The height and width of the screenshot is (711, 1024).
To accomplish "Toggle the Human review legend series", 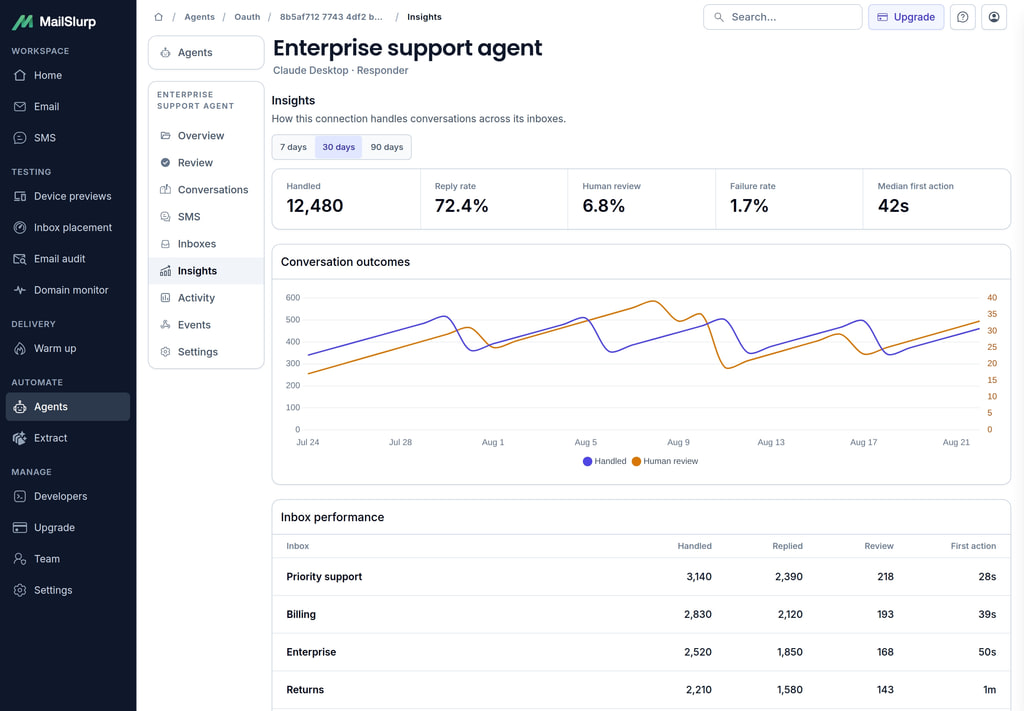I will [665, 461].
